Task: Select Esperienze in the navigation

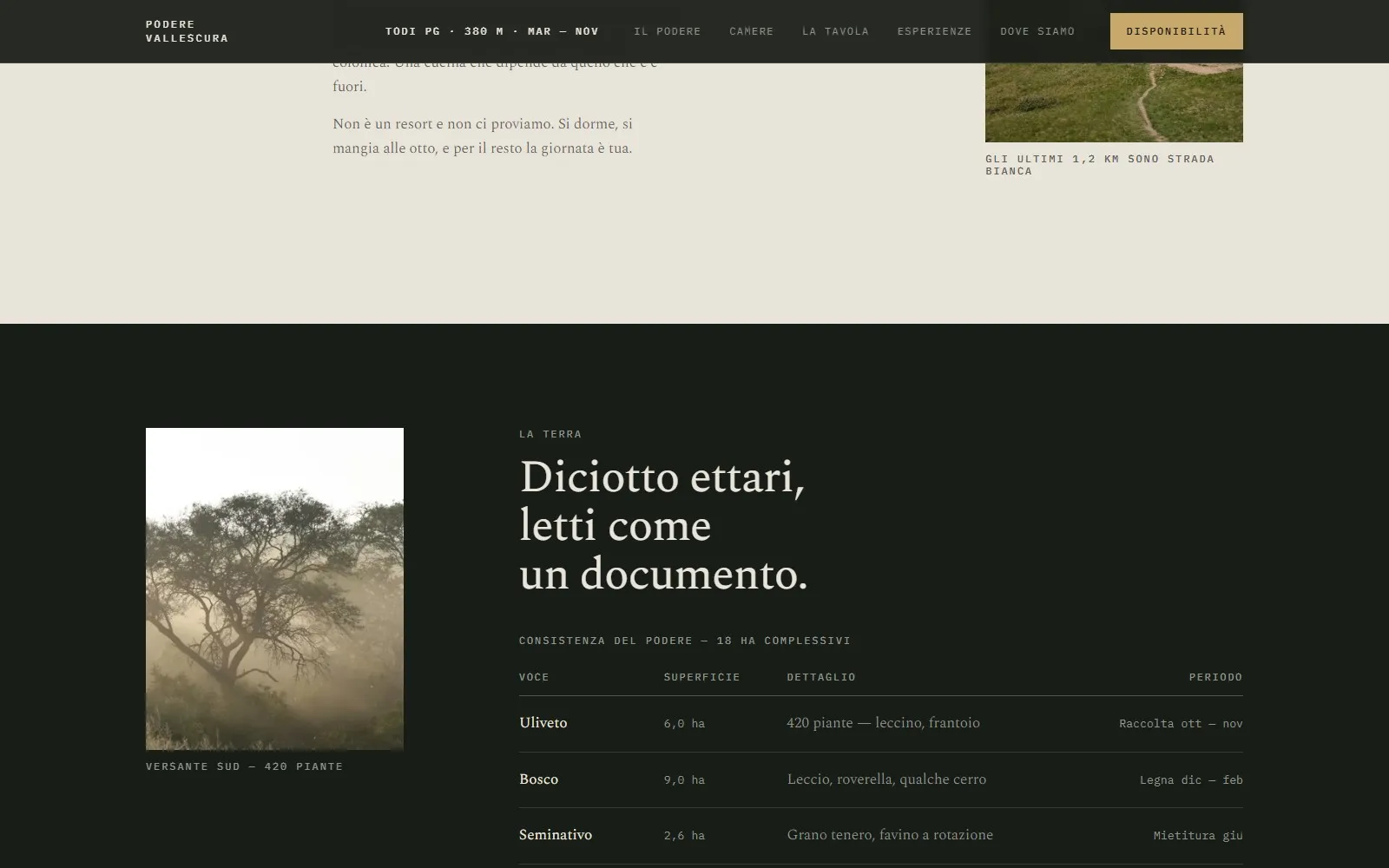Action: [x=934, y=31]
